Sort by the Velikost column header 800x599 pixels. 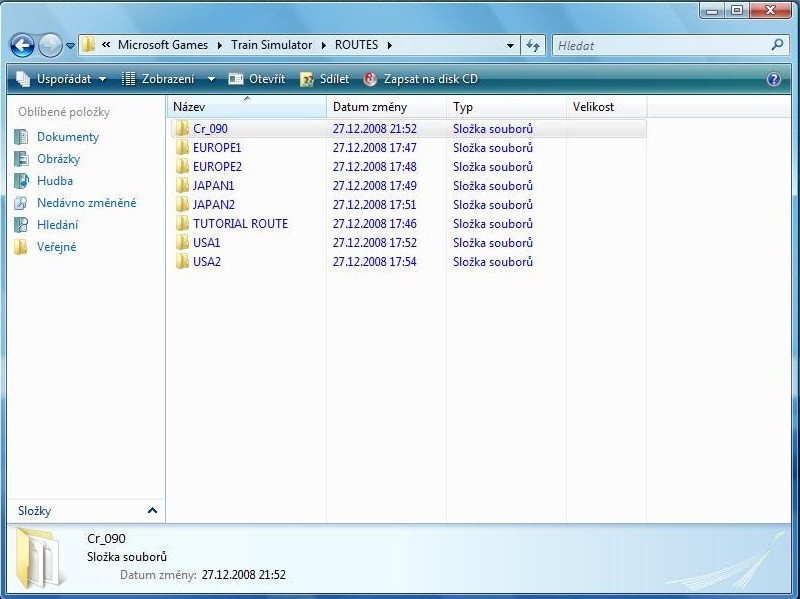606,107
